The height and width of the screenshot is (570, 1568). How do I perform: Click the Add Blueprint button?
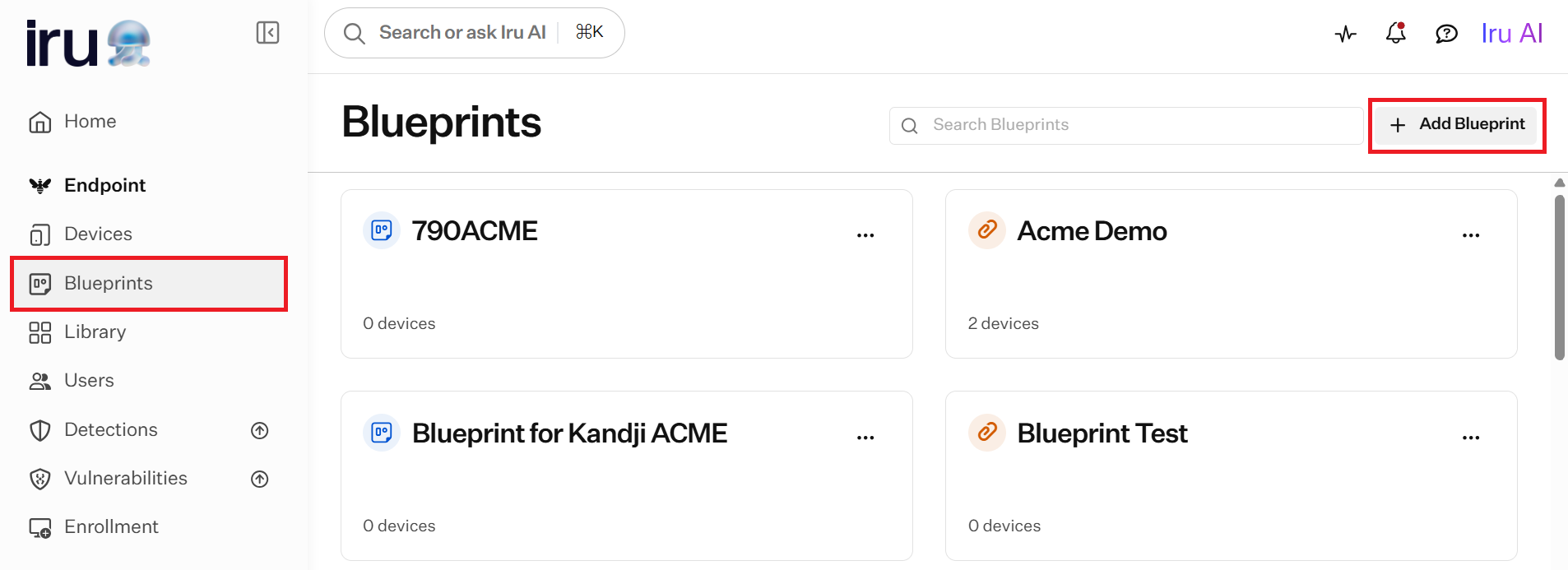click(x=1457, y=125)
